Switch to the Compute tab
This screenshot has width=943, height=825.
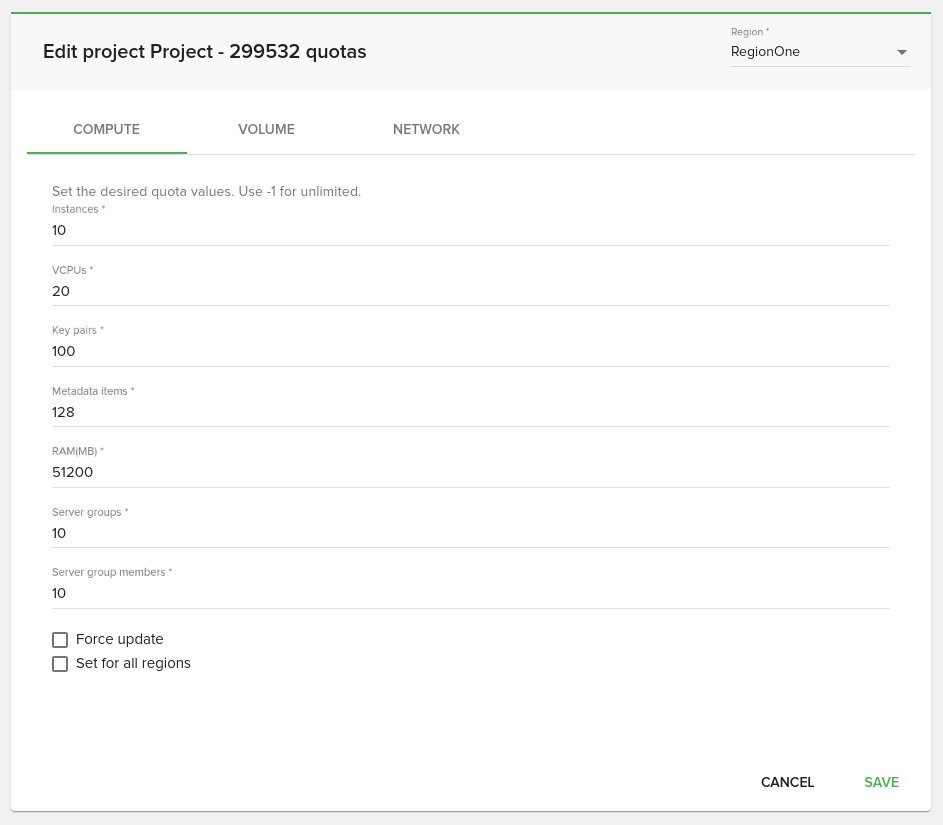[106, 129]
